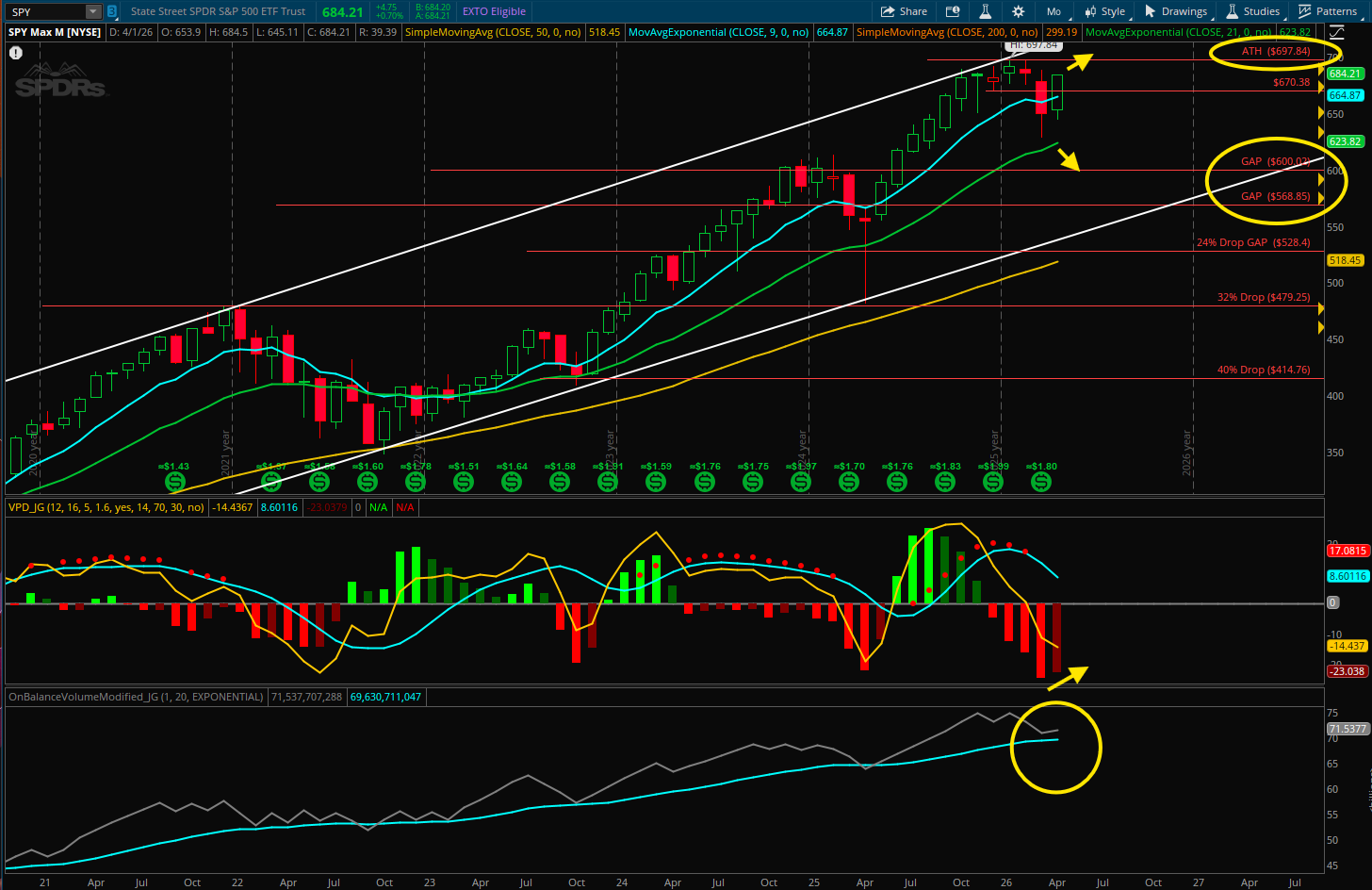Click the blue symbol link 3 icon
The image size is (1372, 890).
tap(112, 11)
